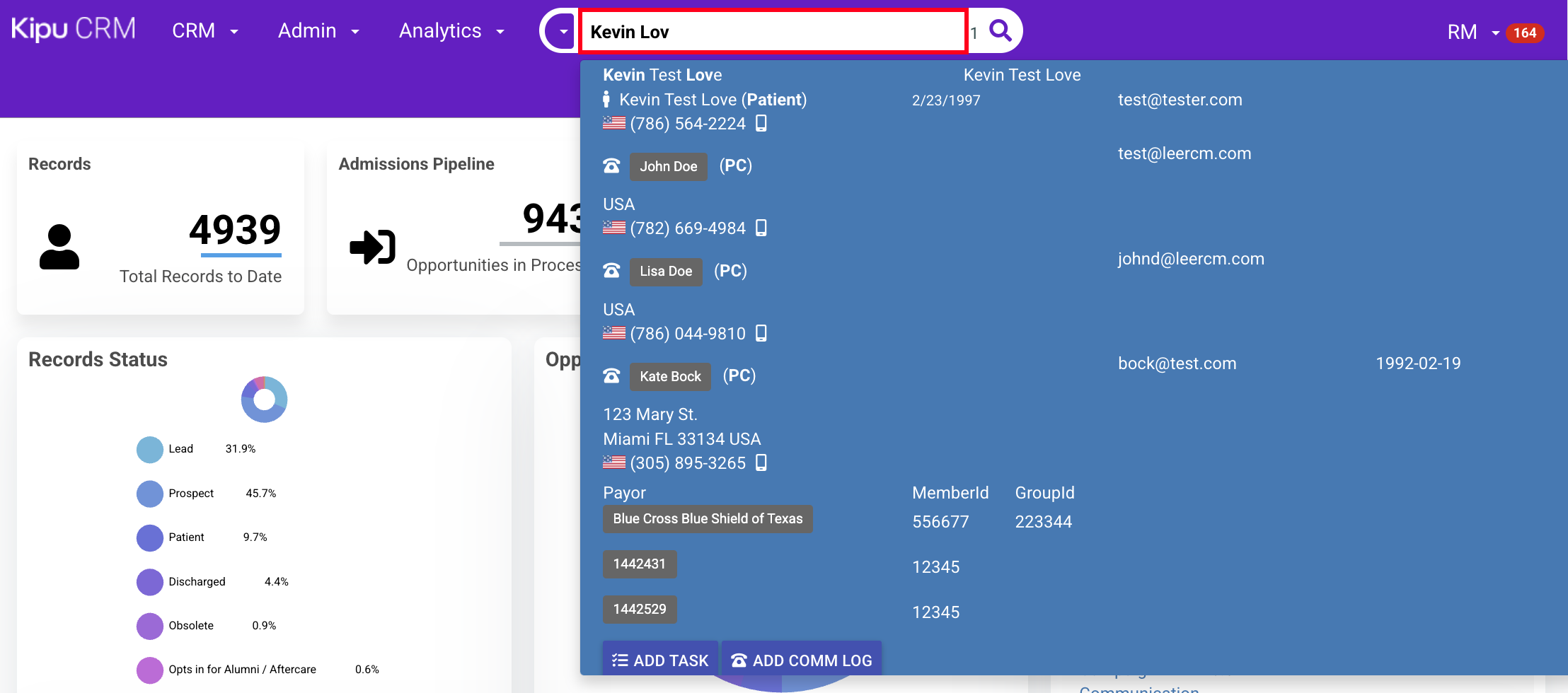Screen dimensions: 1568x693
Task: Click the magnifying glass search icon
Action: pyautogui.click(x=1000, y=30)
